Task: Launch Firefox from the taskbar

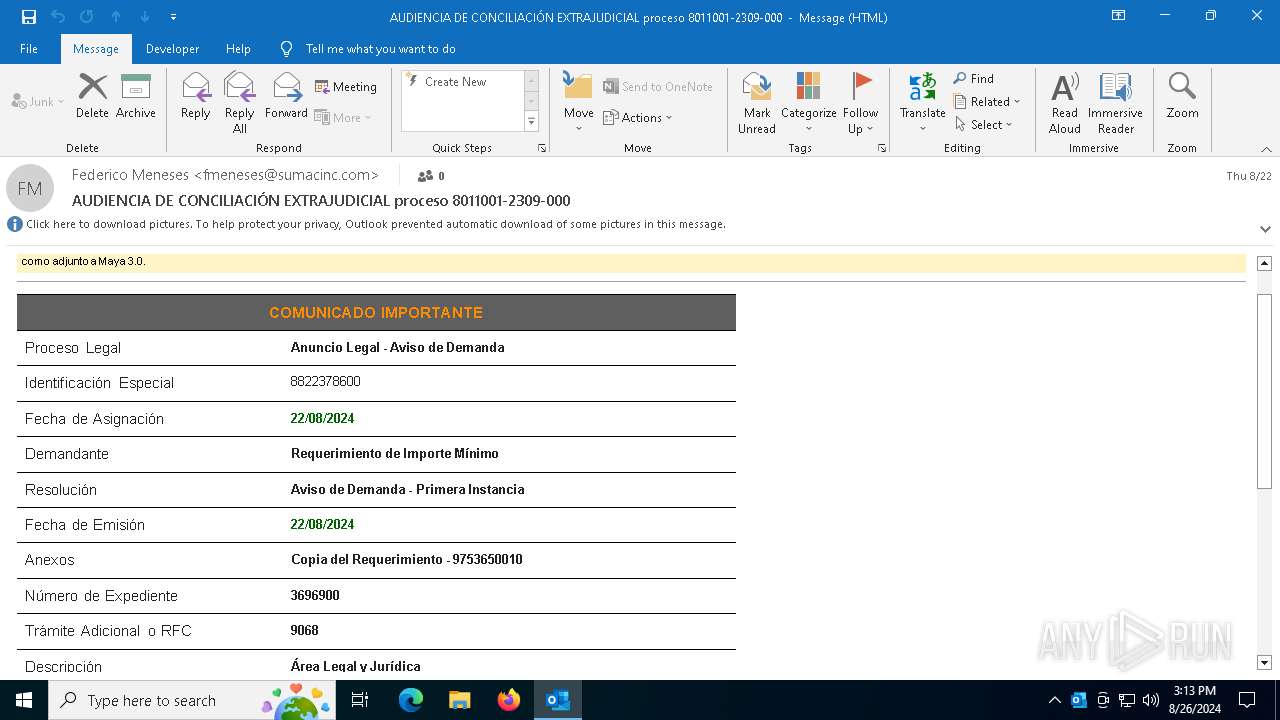Action: 509,700
